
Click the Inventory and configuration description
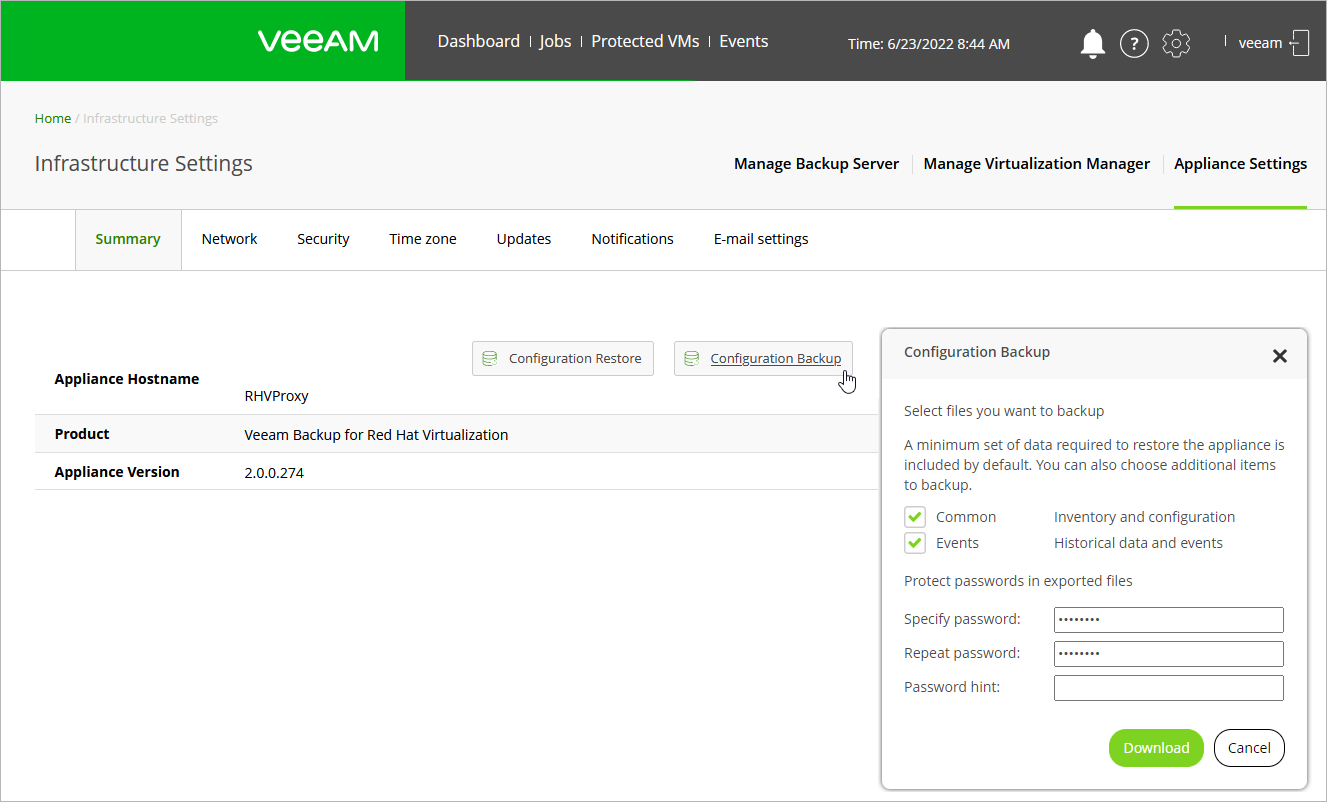tap(1145, 517)
